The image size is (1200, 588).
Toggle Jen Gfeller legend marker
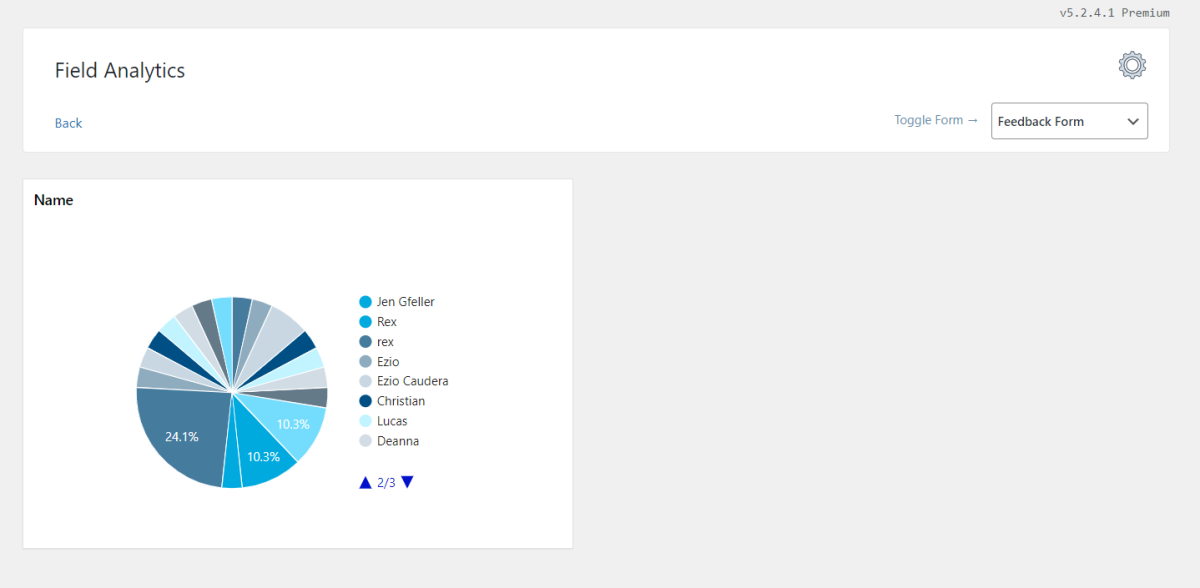(x=365, y=302)
